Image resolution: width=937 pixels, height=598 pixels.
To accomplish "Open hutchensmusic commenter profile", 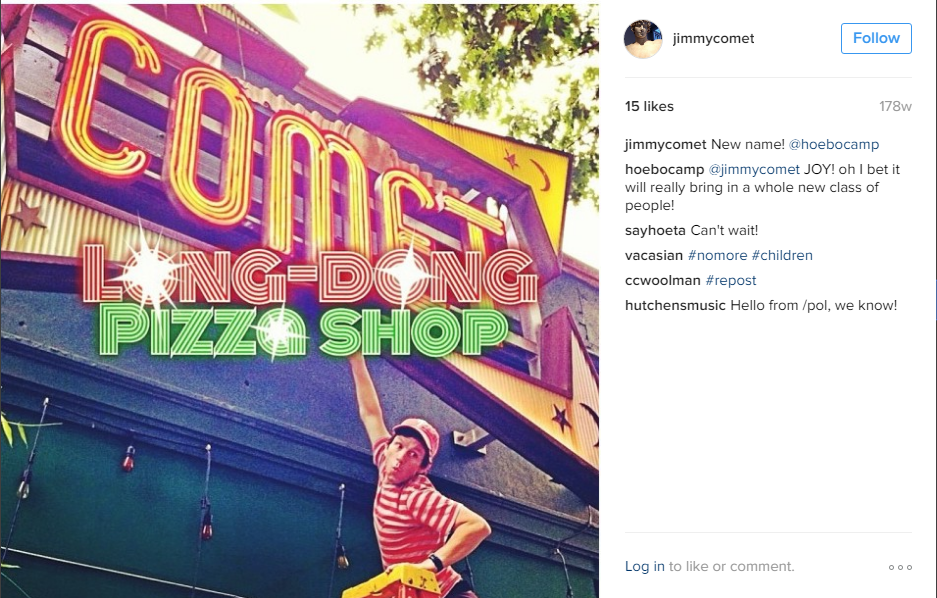I will (x=675, y=305).
